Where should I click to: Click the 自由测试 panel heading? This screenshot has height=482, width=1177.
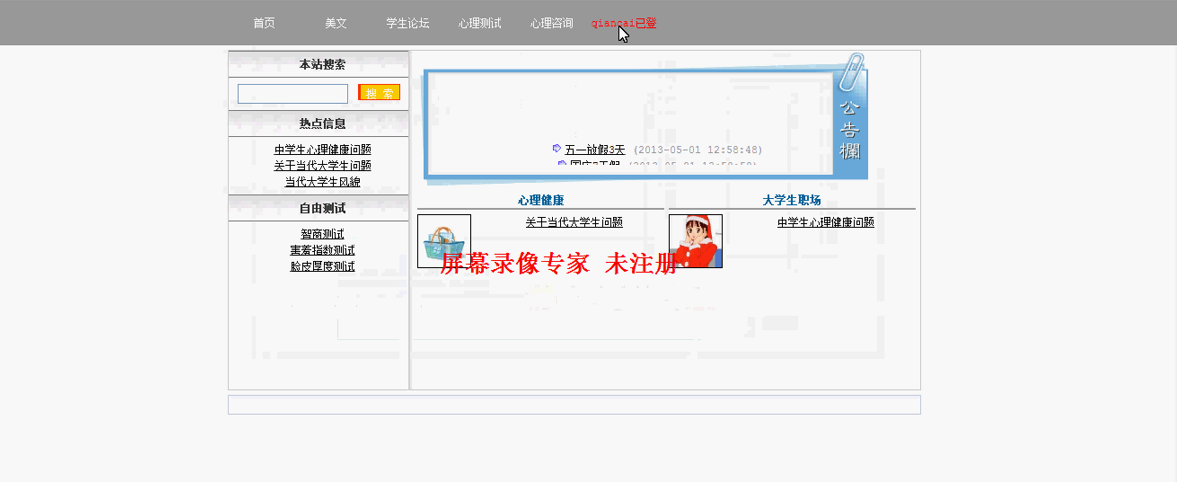click(x=322, y=208)
